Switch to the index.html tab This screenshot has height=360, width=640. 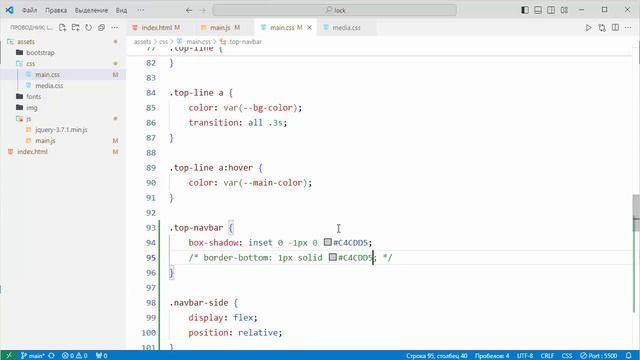click(157, 27)
